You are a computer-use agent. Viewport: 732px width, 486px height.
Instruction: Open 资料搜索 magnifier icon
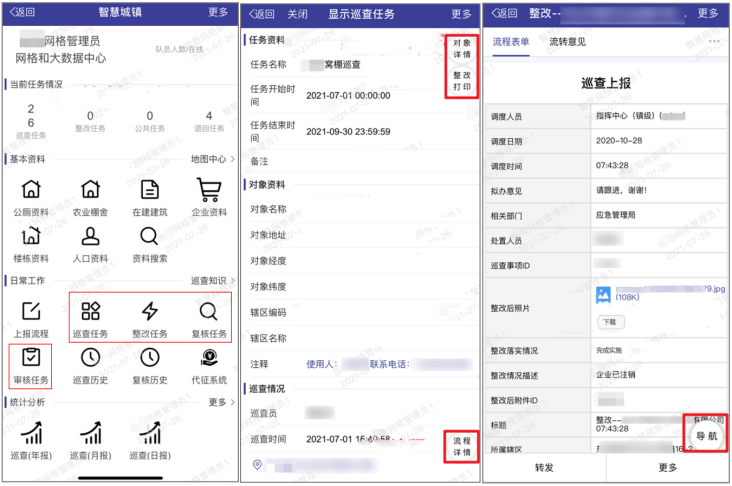tap(149, 236)
